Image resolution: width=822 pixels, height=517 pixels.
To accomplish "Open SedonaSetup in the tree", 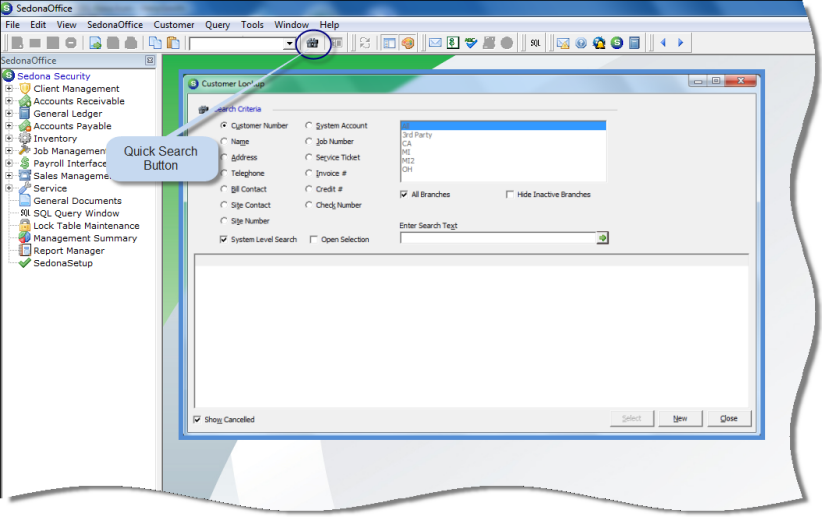I will pyautogui.click(x=63, y=263).
